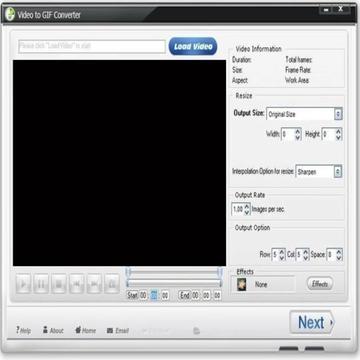This screenshot has height=360, width=360.
Task: Click the app icon in the title bar
Action: (10, 15)
